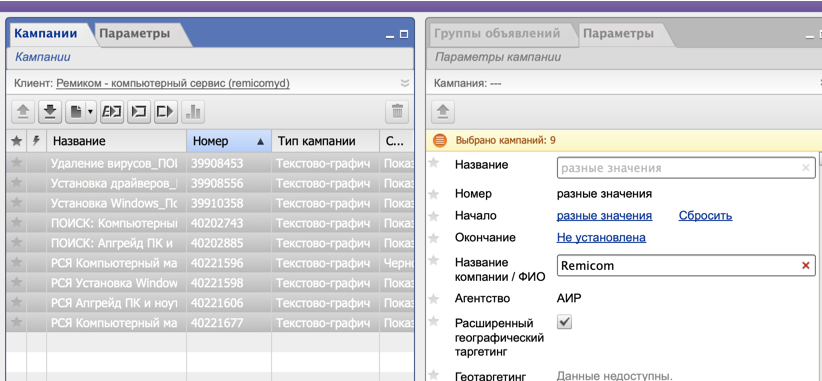822x381 pixels.
Task: Star the Установка драйверов campaign row
Action: pyautogui.click(x=16, y=183)
